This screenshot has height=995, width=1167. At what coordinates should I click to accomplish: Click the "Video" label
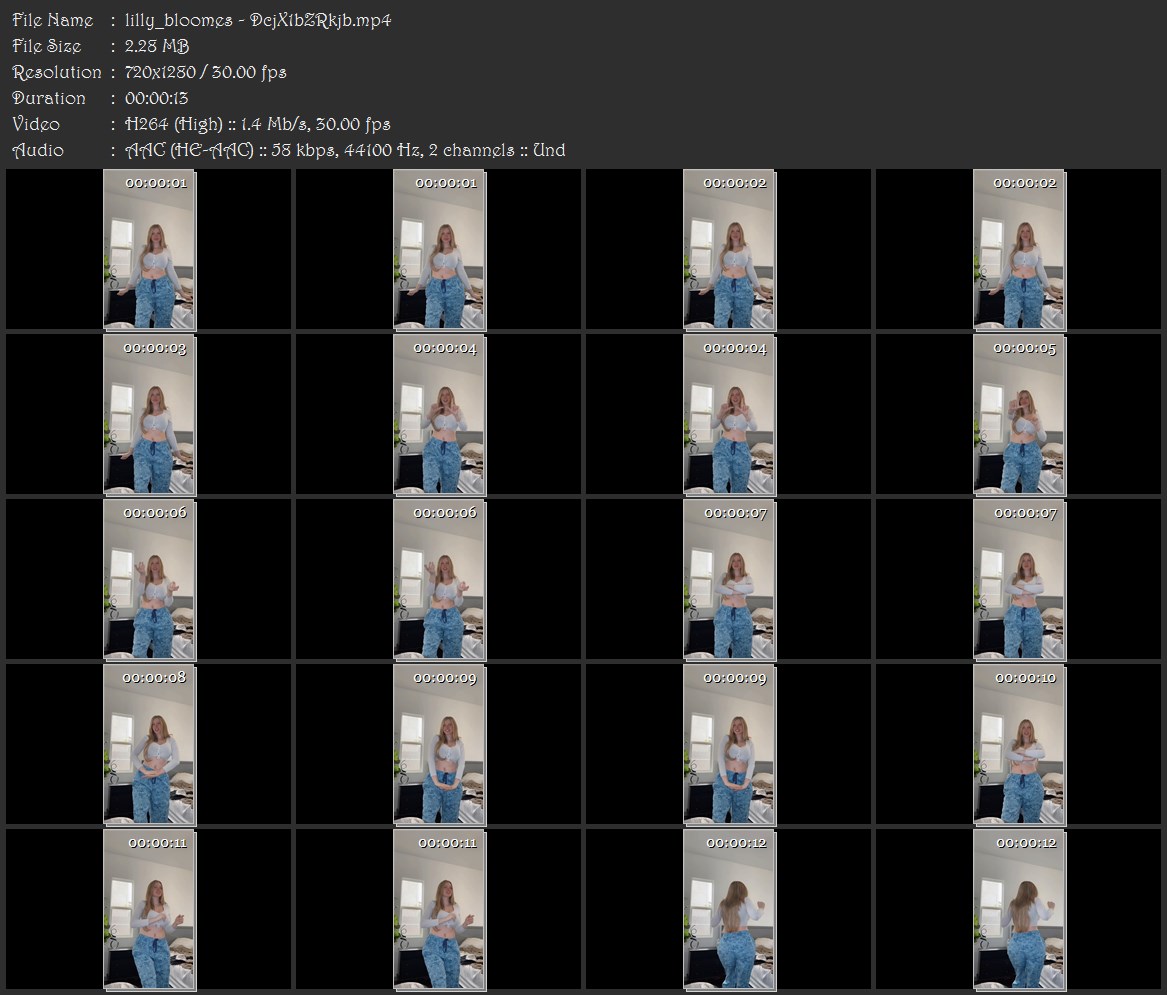pyautogui.click(x=36, y=124)
